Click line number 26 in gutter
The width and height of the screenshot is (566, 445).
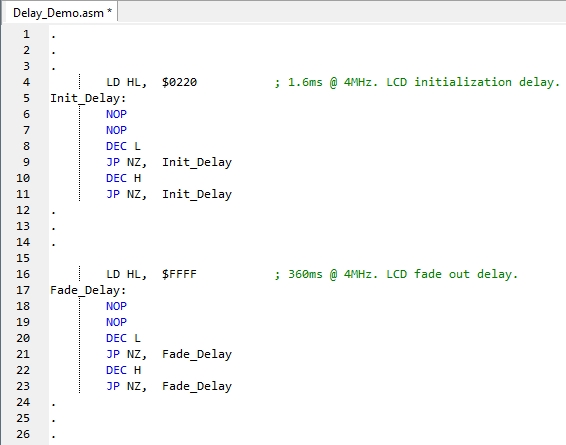click(23, 434)
